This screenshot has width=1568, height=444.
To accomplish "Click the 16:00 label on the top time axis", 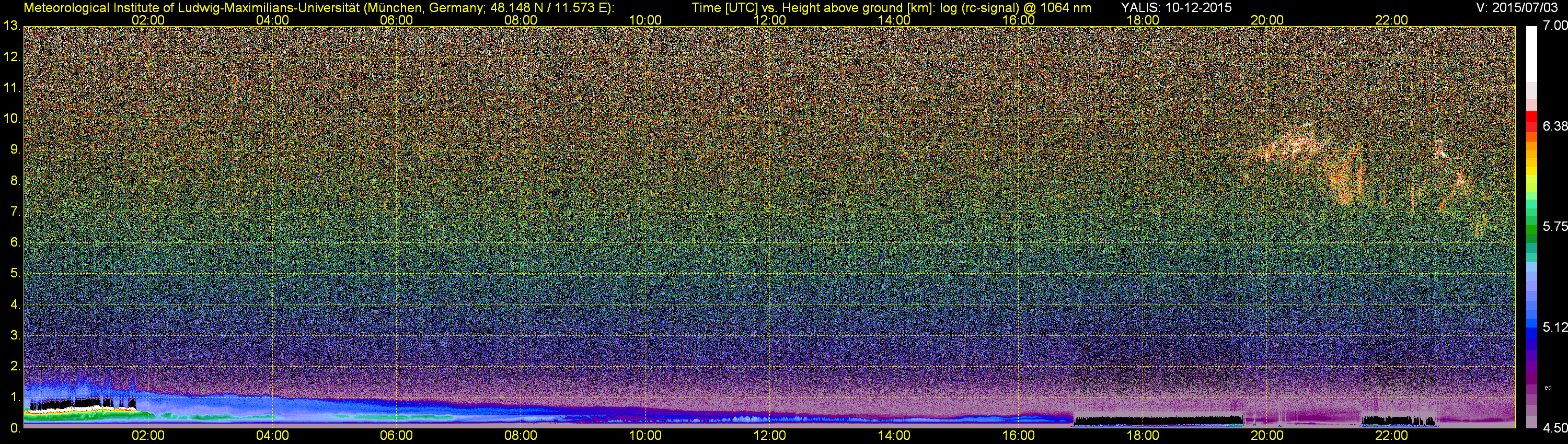I will tap(1018, 20).
